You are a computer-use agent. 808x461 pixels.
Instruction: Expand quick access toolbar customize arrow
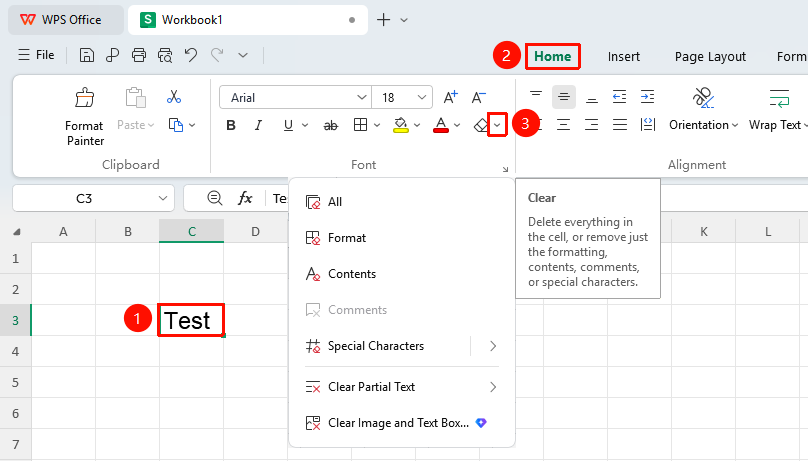coord(243,55)
